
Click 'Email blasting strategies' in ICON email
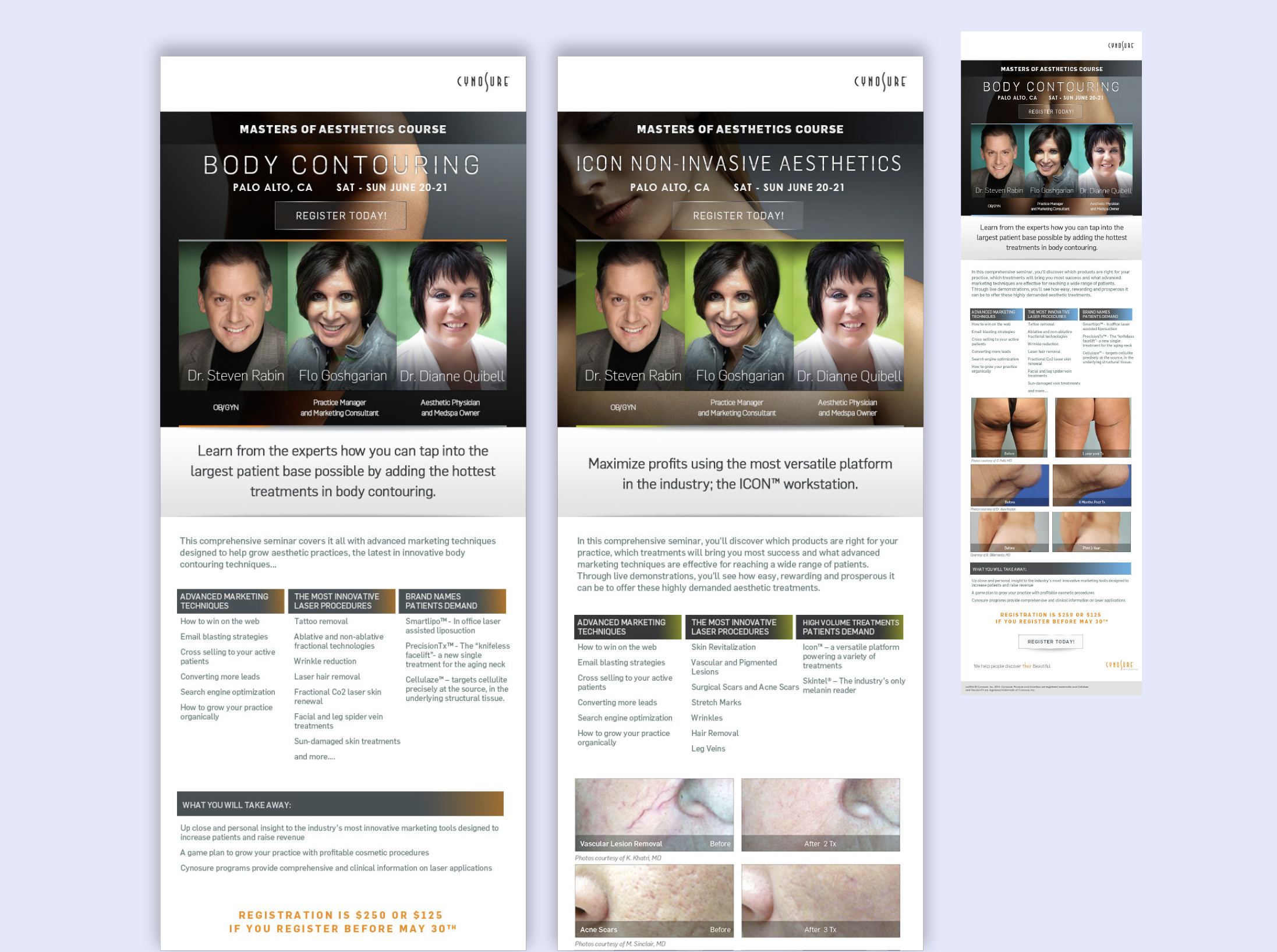click(x=621, y=663)
